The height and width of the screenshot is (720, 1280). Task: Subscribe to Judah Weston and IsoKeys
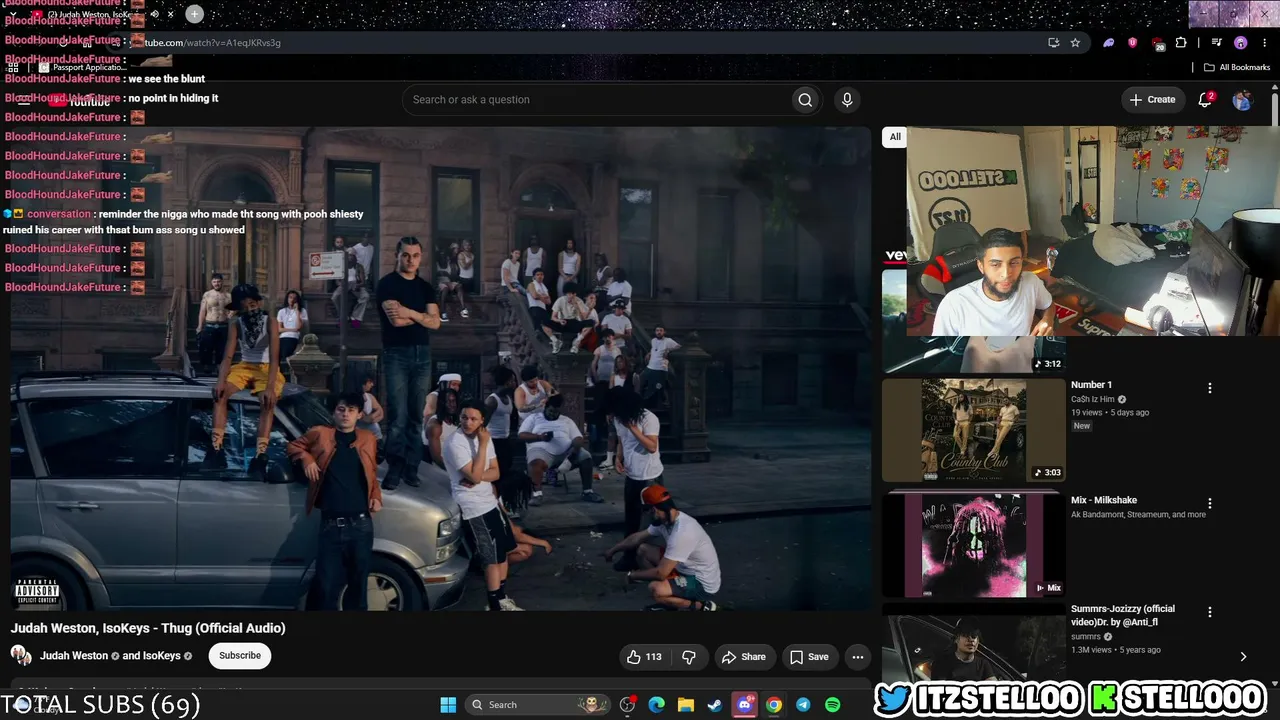tap(240, 656)
